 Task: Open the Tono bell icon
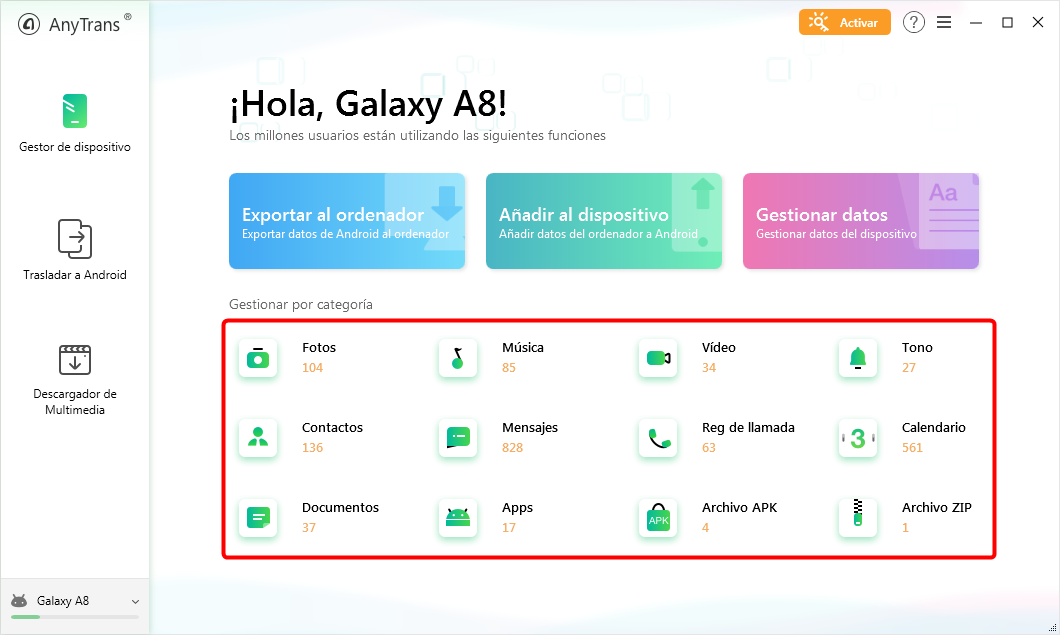(x=858, y=358)
